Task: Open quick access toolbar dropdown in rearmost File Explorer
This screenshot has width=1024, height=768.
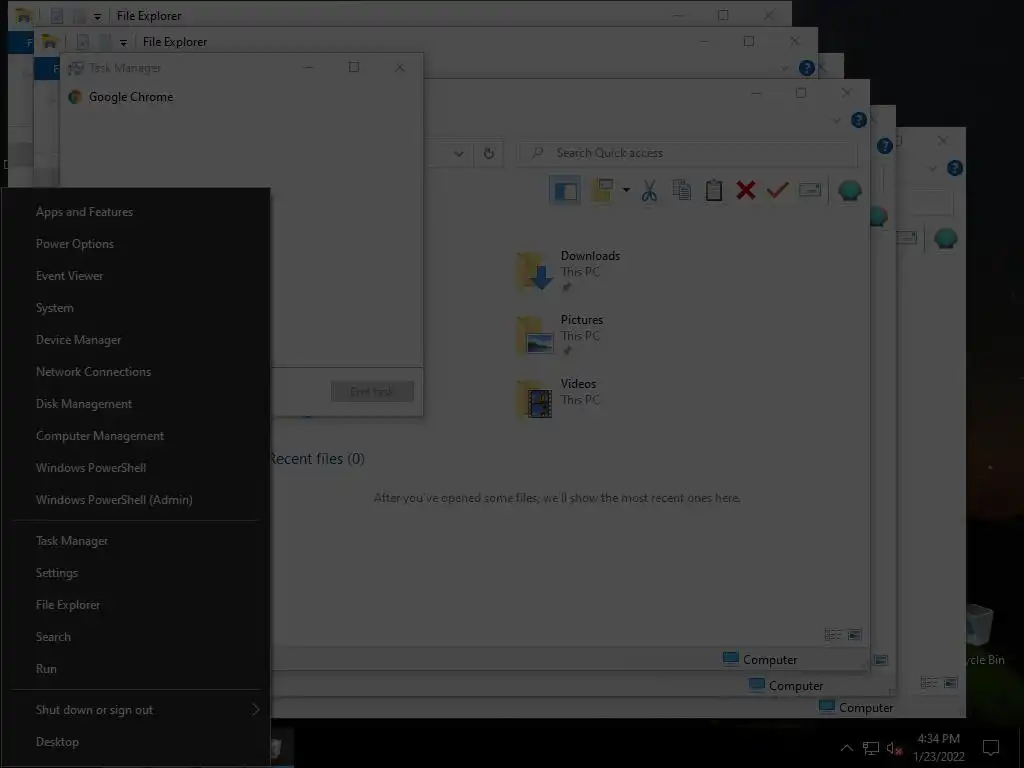Action: click(97, 16)
